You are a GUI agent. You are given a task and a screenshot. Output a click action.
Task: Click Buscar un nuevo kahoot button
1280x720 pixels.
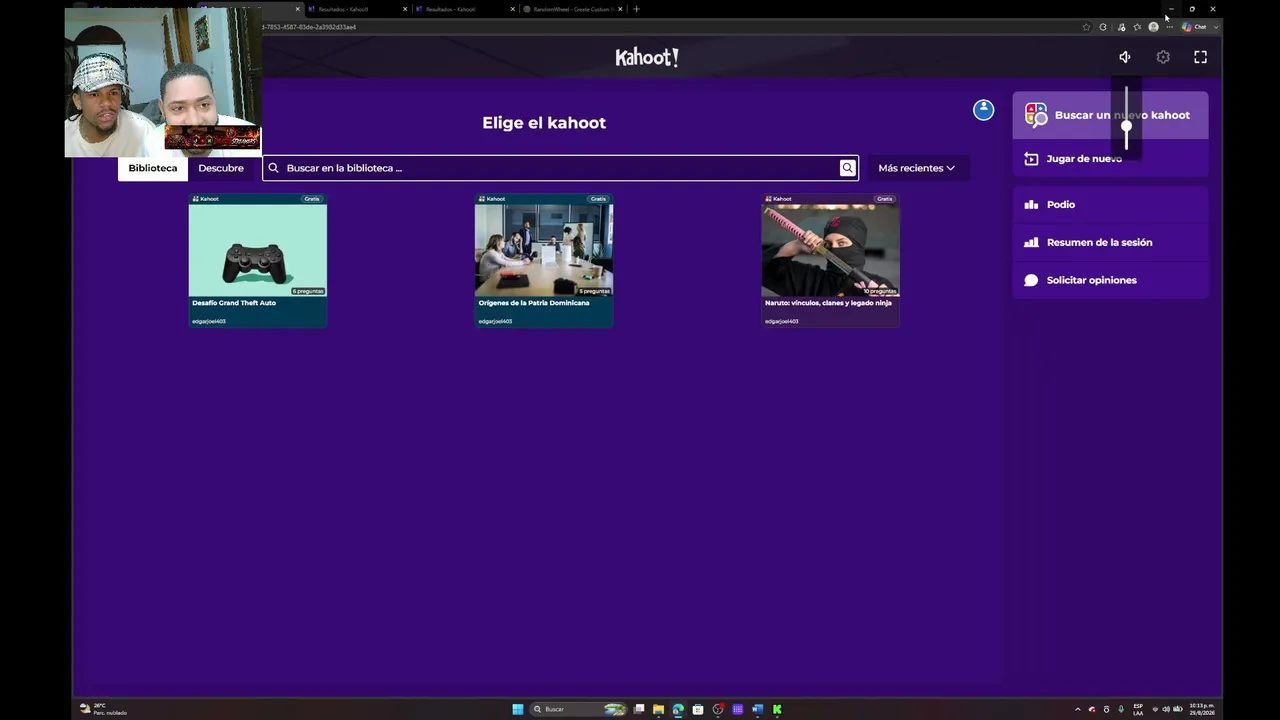click(1110, 115)
